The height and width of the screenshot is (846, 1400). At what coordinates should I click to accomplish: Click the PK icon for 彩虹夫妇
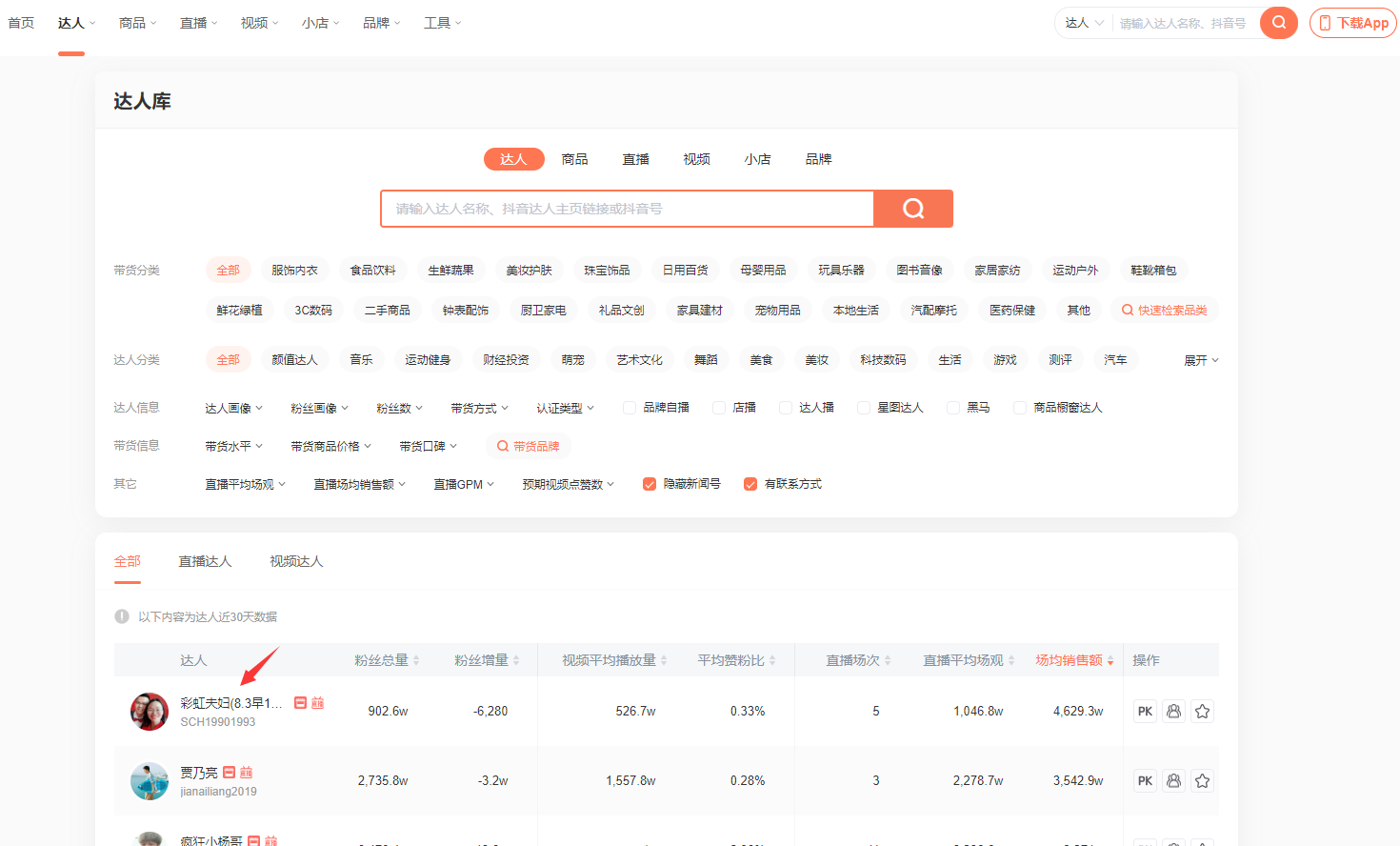tap(1145, 712)
